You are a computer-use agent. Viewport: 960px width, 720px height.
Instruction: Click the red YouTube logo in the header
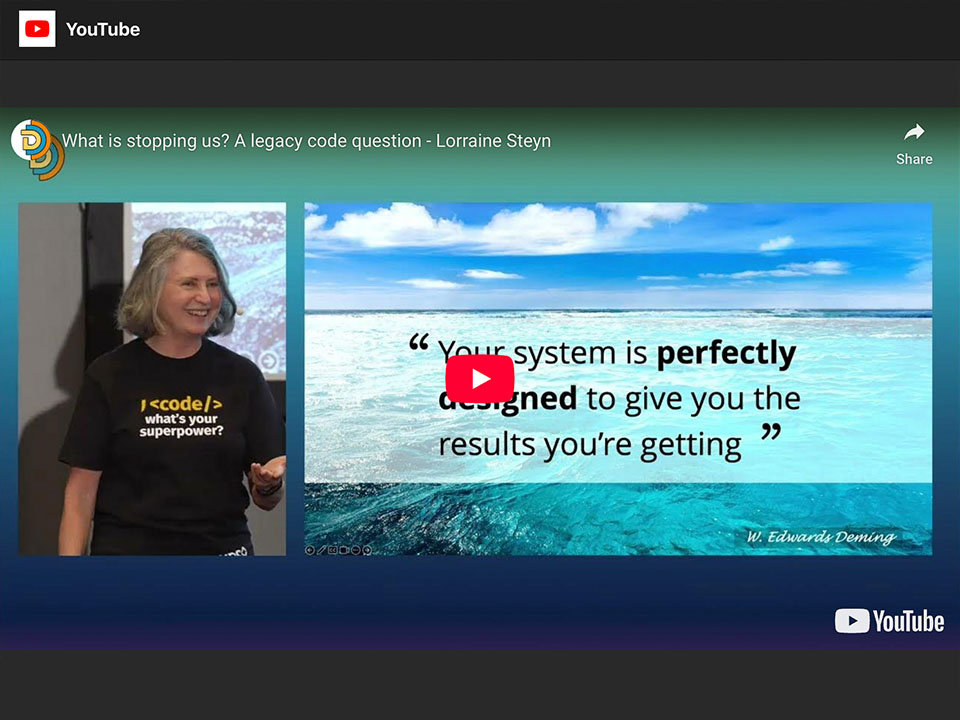(x=37, y=29)
